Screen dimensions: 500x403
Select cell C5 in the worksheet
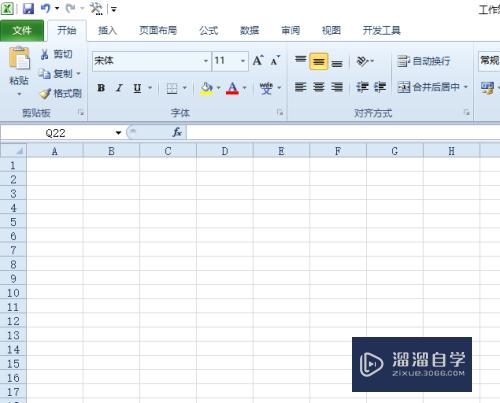168,222
